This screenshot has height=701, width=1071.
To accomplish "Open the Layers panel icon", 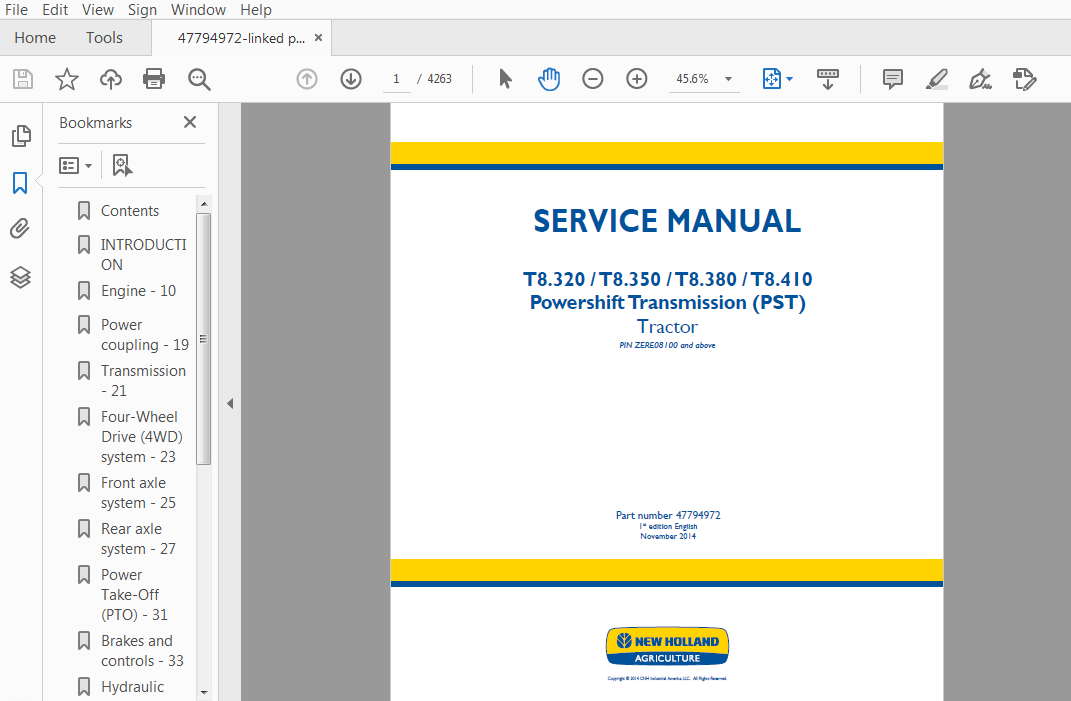I will pyautogui.click(x=20, y=277).
